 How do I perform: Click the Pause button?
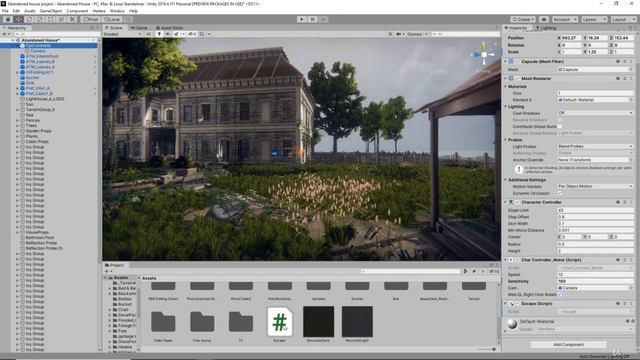click(313, 19)
